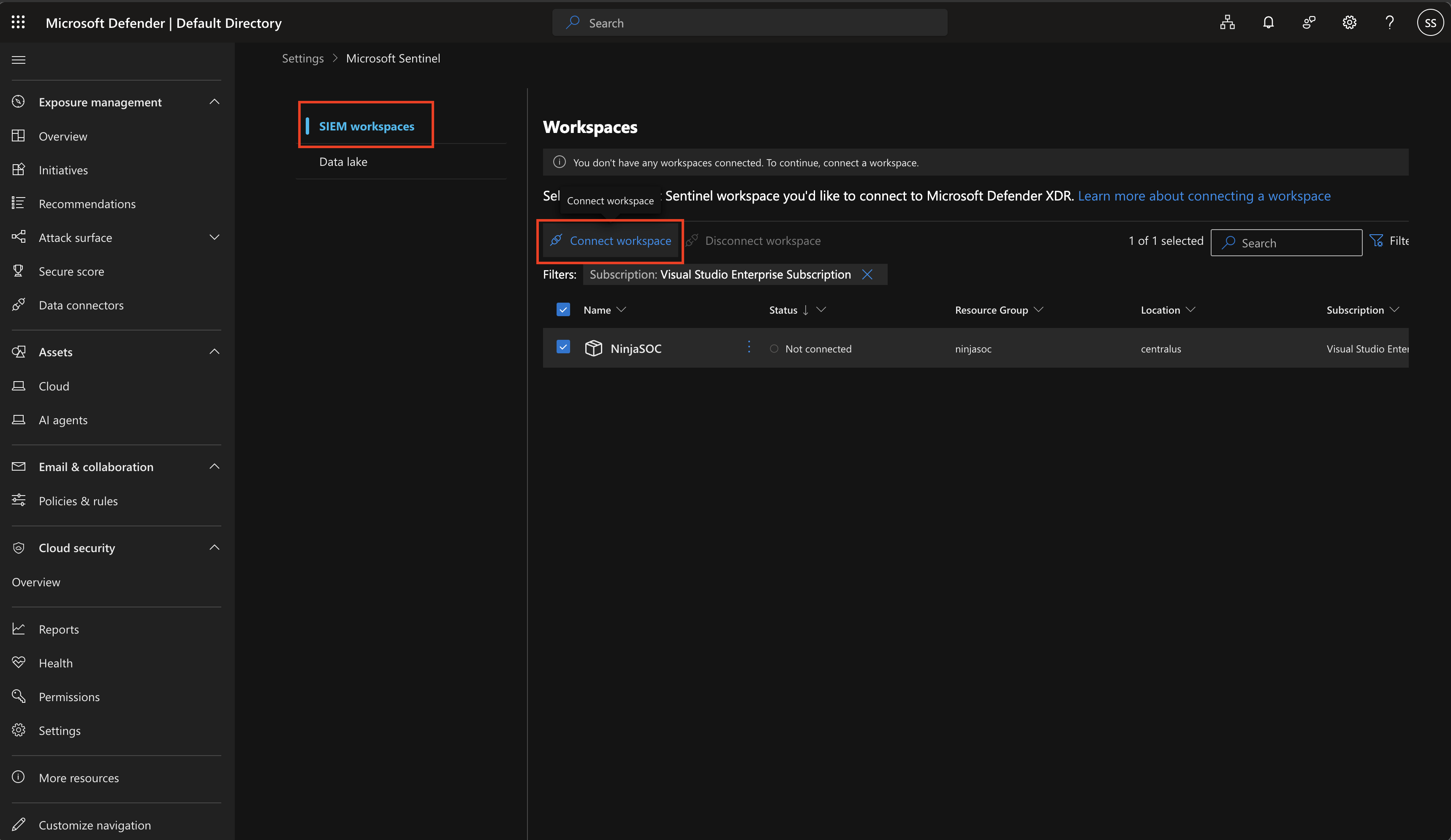This screenshot has width=1451, height=840.
Task: Click the Reports chart icon
Action: pos(19,629)
